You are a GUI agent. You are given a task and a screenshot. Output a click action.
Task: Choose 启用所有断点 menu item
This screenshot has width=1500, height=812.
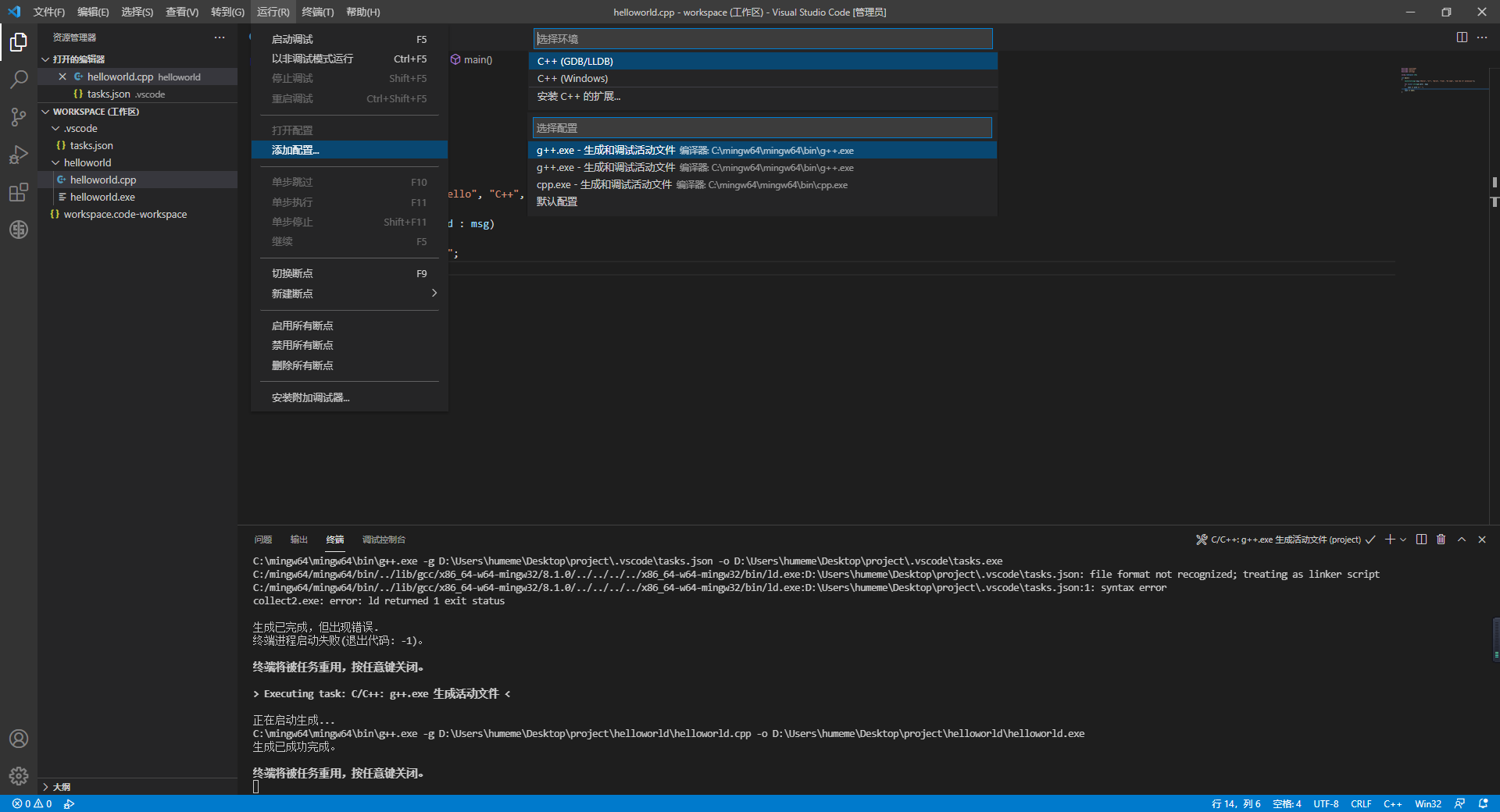(x=349, y=326)
